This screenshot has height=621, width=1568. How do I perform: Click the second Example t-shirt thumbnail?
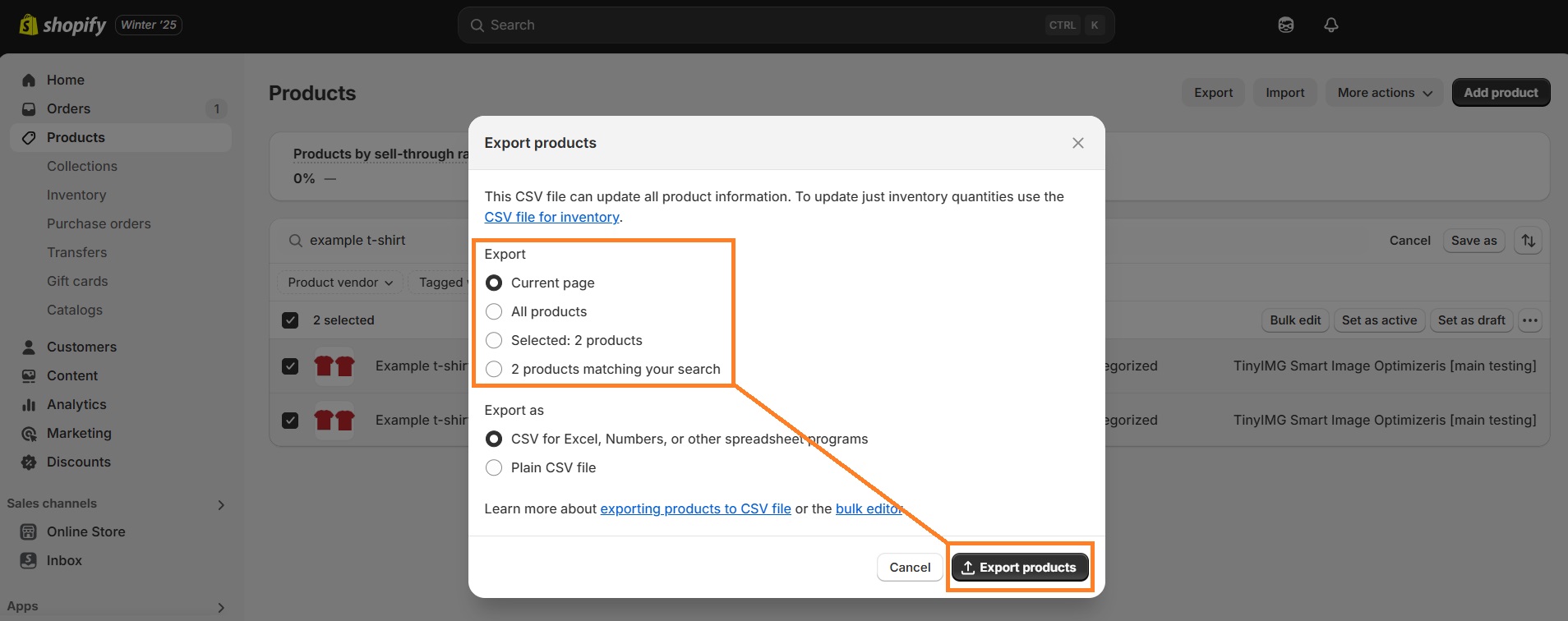click(x=334, y=420)
